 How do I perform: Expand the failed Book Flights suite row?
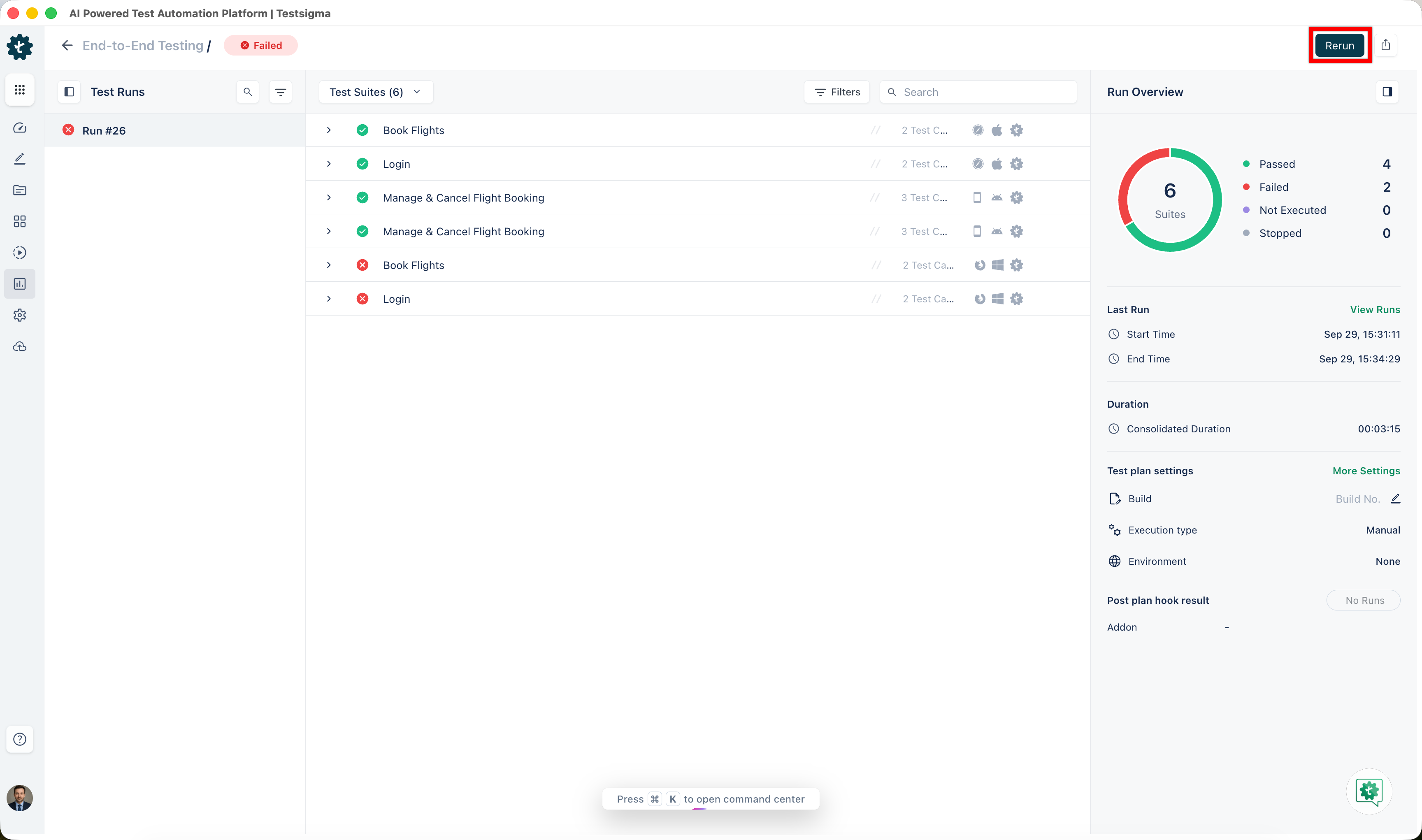pyautogui.click(x=329, y=265)
